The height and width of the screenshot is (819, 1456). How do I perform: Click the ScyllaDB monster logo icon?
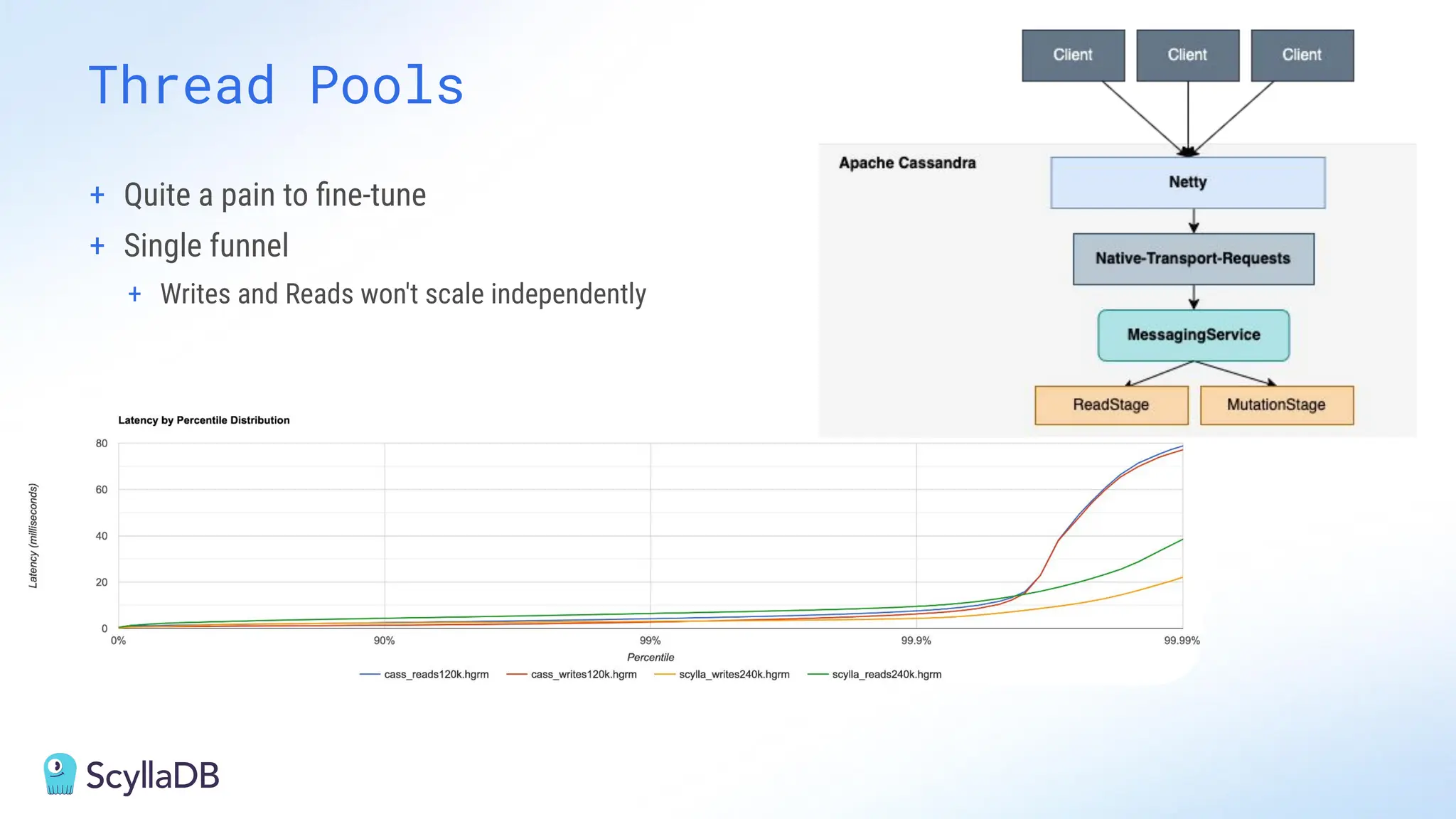pyautogui.click(x=60, y=773)
